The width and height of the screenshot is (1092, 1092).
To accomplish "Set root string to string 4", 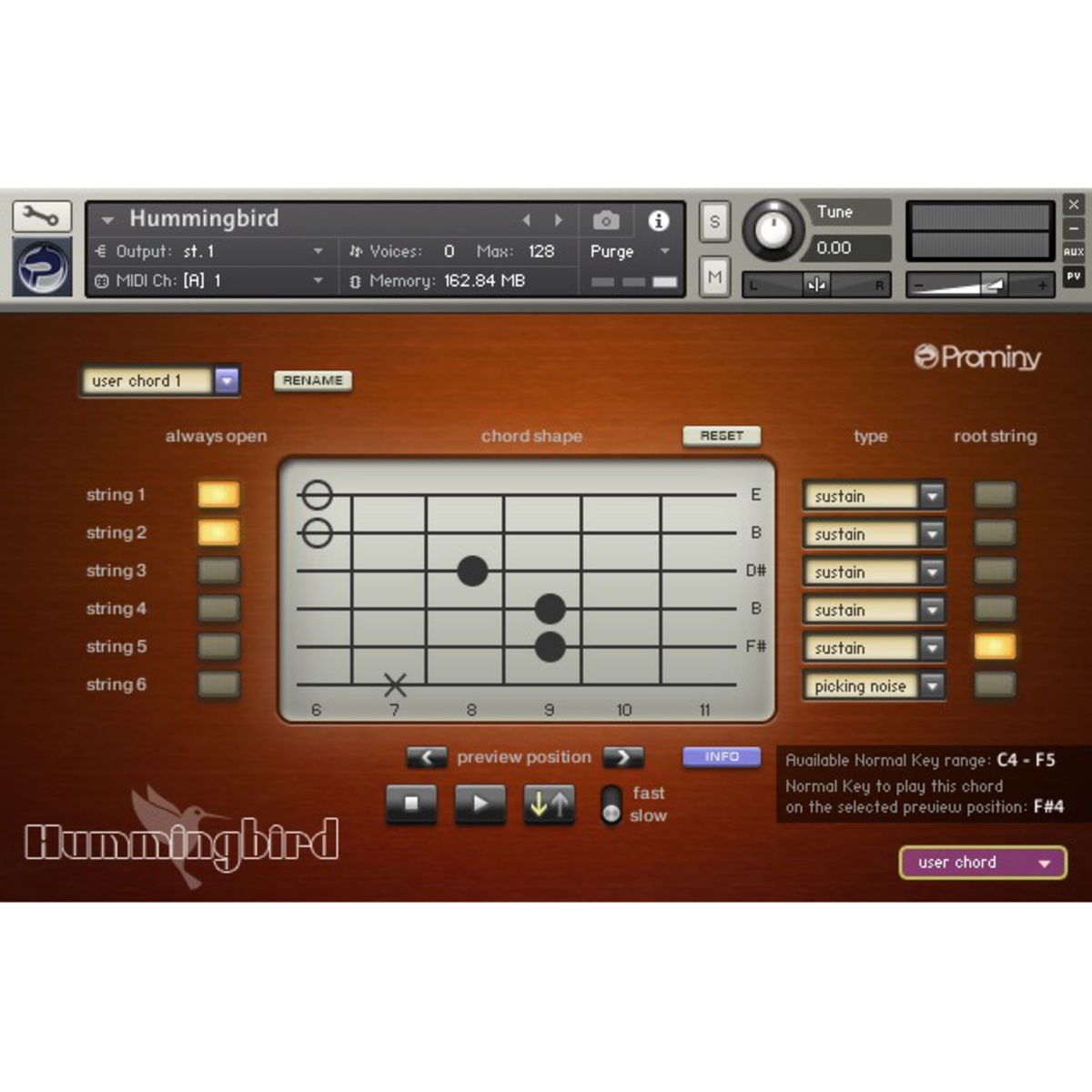I will (995, 608).
